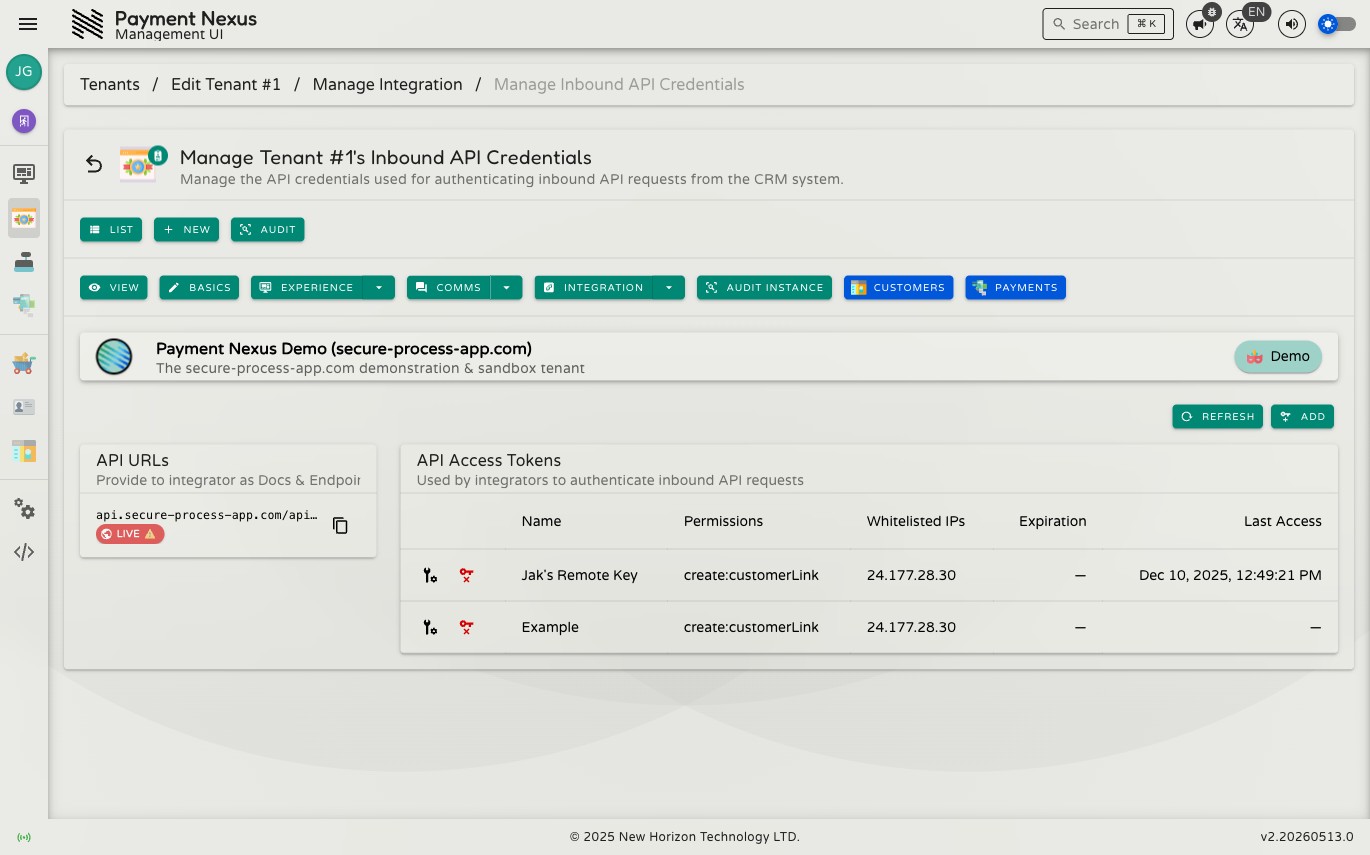
Task: Click the v2.20260513.0 version label
Action: point(1306,837)
